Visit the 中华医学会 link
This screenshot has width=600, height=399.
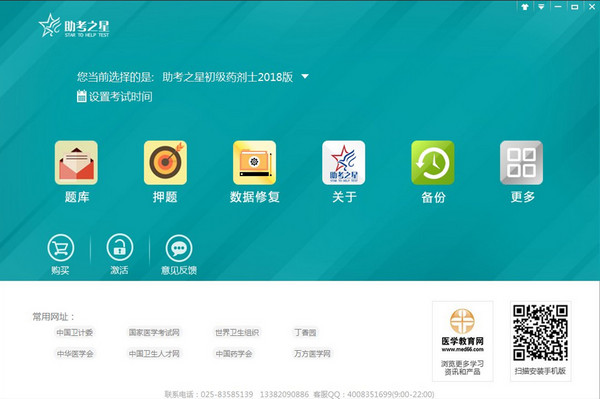75,353
